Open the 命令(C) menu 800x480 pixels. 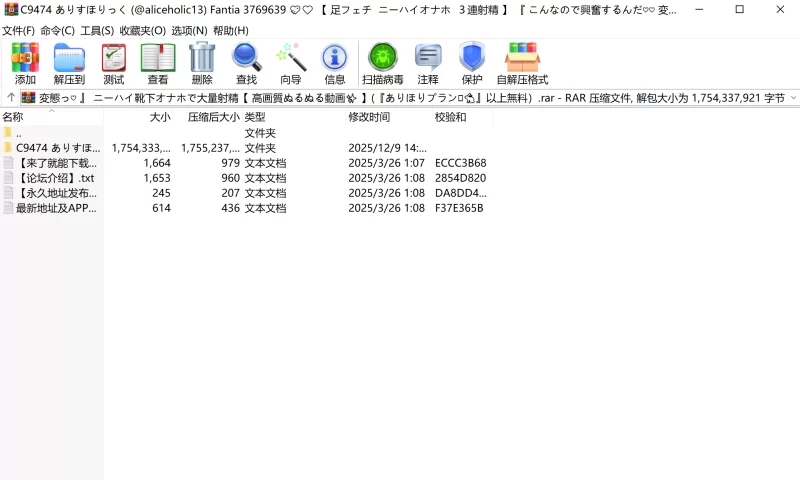57,31
